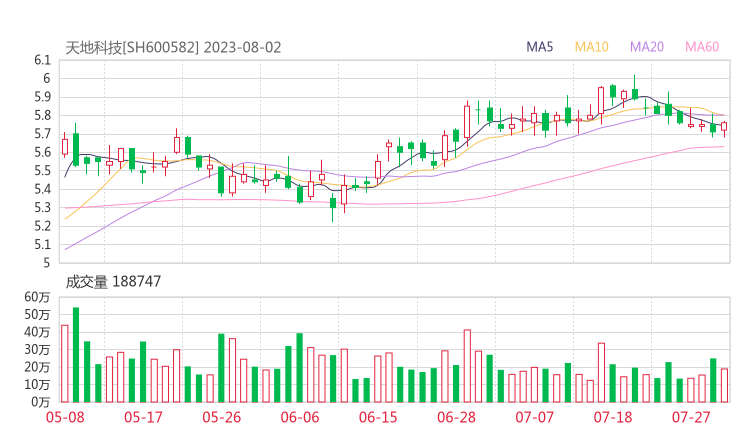Click the 05-08 date axis label

65,417
